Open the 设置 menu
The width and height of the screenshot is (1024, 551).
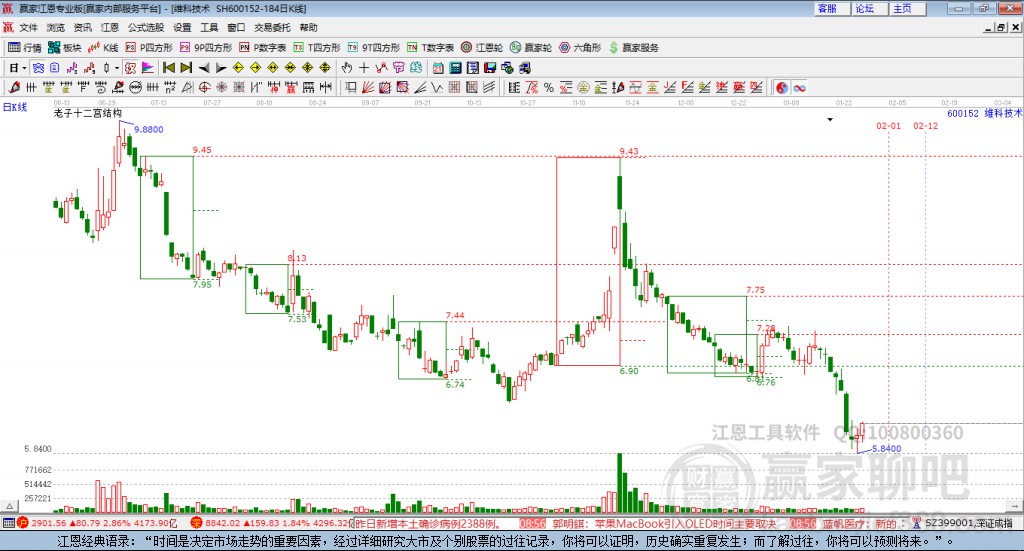[x=182, y=27]
